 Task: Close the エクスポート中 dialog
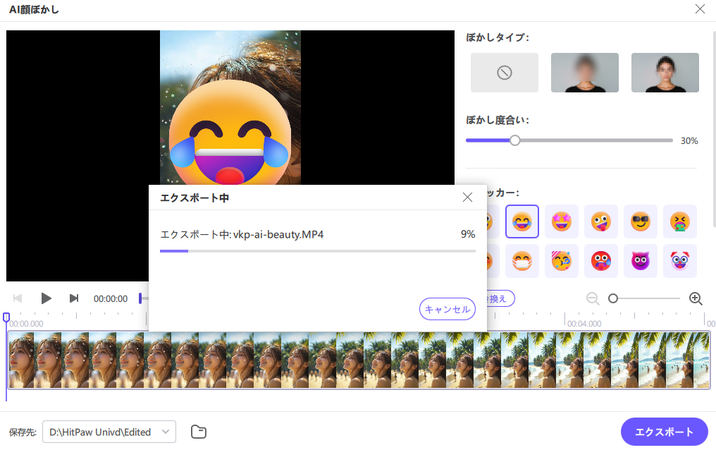[x=467, y=197]
